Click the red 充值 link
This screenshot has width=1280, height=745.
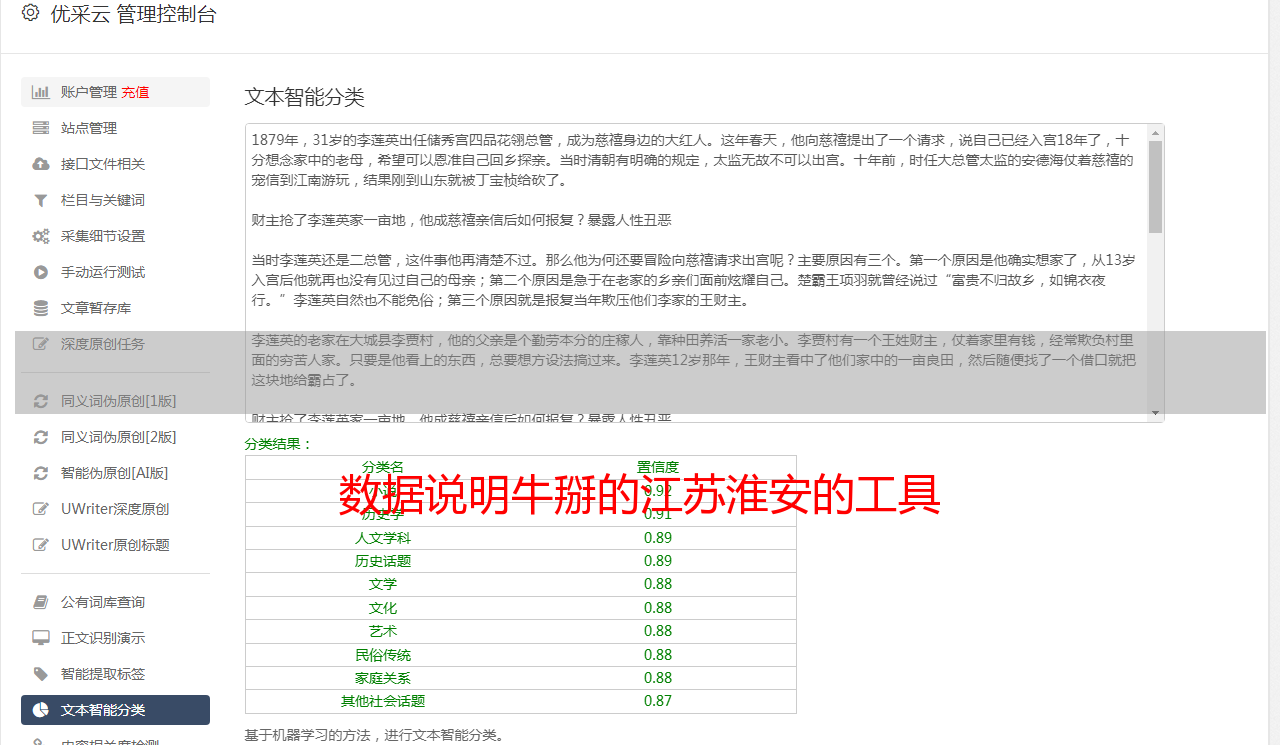[135, 92]
